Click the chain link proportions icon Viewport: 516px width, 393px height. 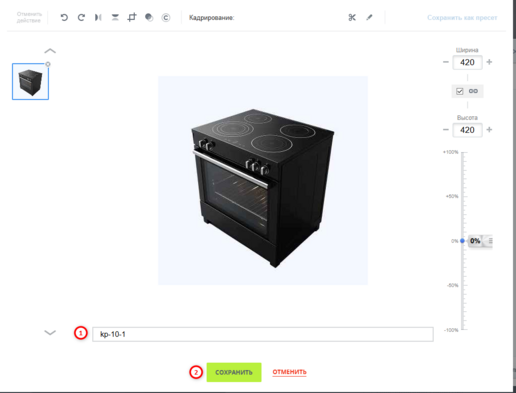click(x=473, y=91)
